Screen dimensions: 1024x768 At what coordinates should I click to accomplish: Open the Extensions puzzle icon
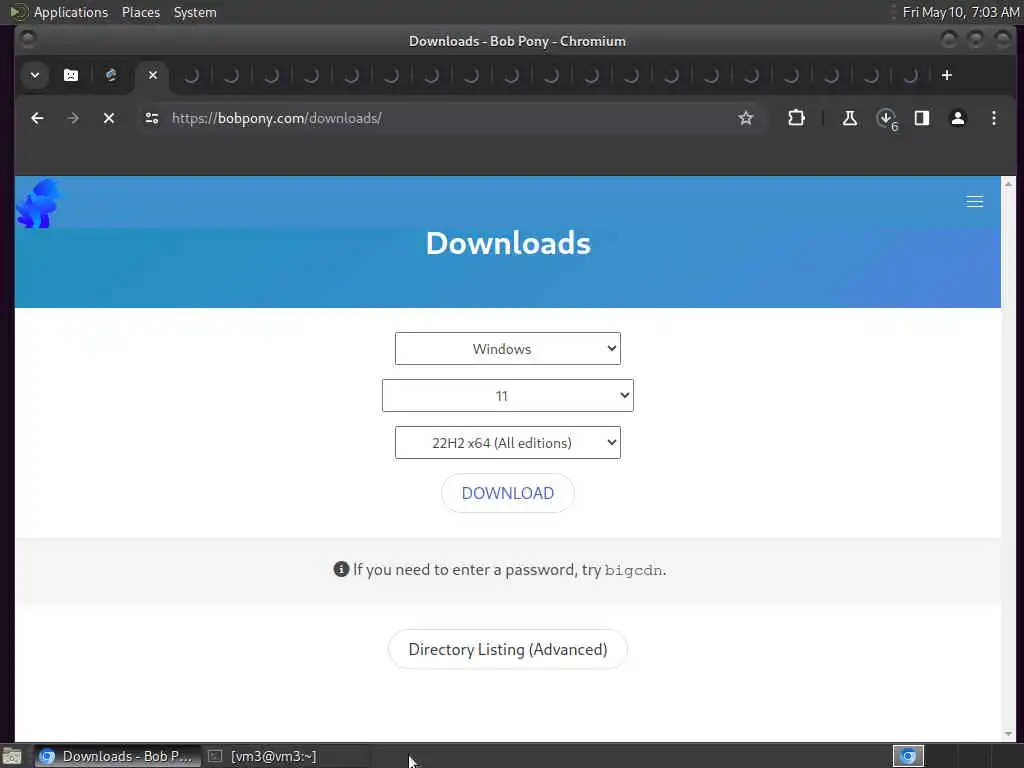[x=796, y=118]
